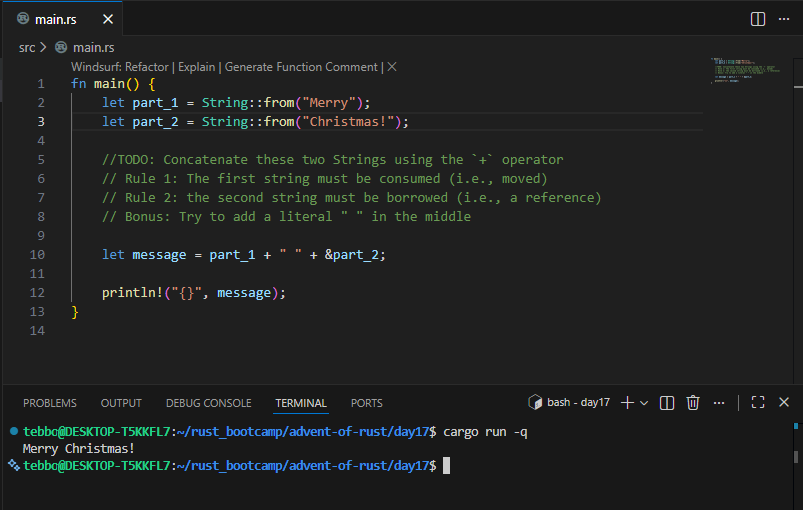The image size is (803, 510).
Task: Click Windsurf: Refactor code lens
Action: click(x=120, y=67)
